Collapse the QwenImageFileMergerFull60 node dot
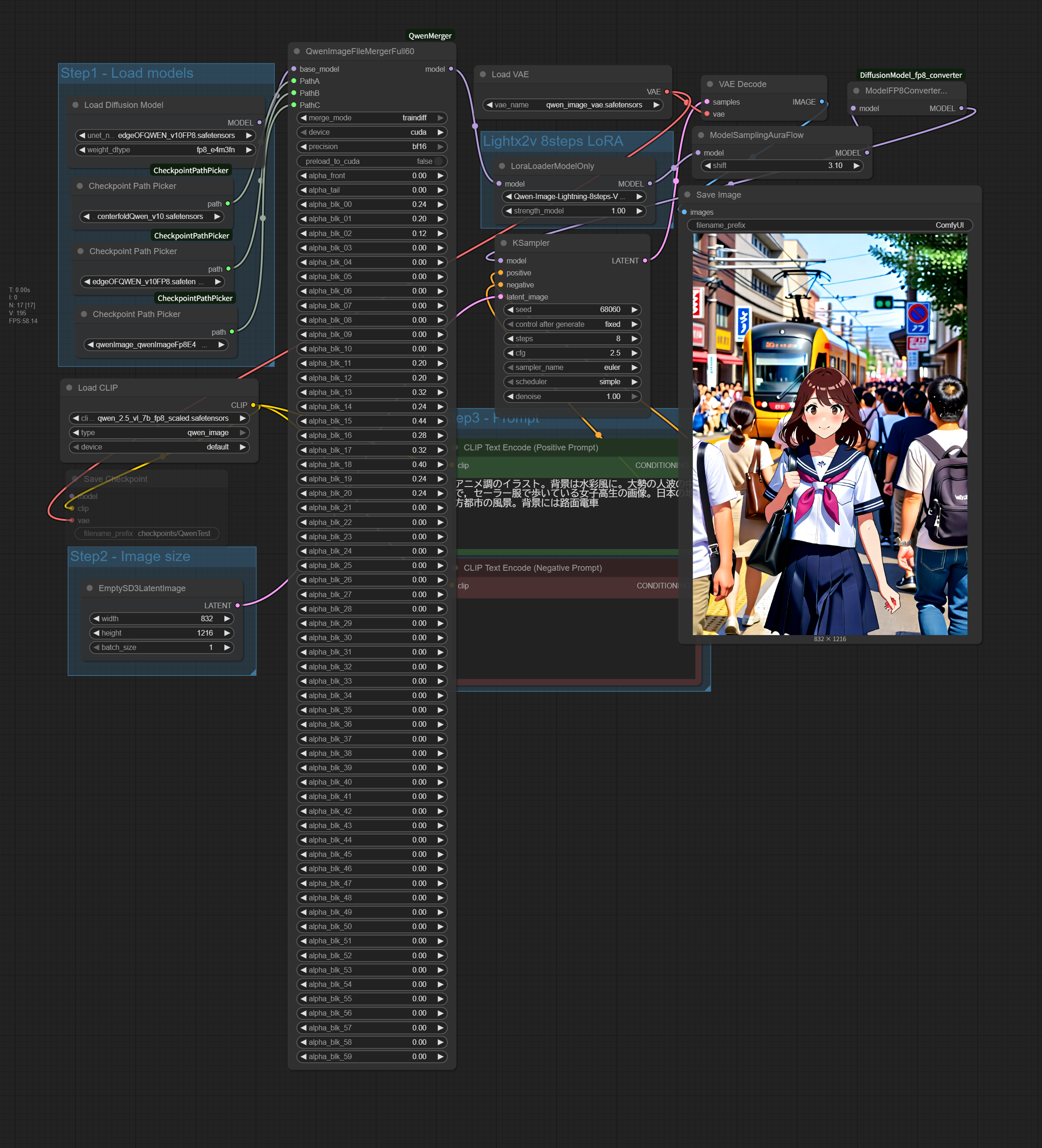The width and height of the screenshot is (1042, 1148). pos(297,51)
